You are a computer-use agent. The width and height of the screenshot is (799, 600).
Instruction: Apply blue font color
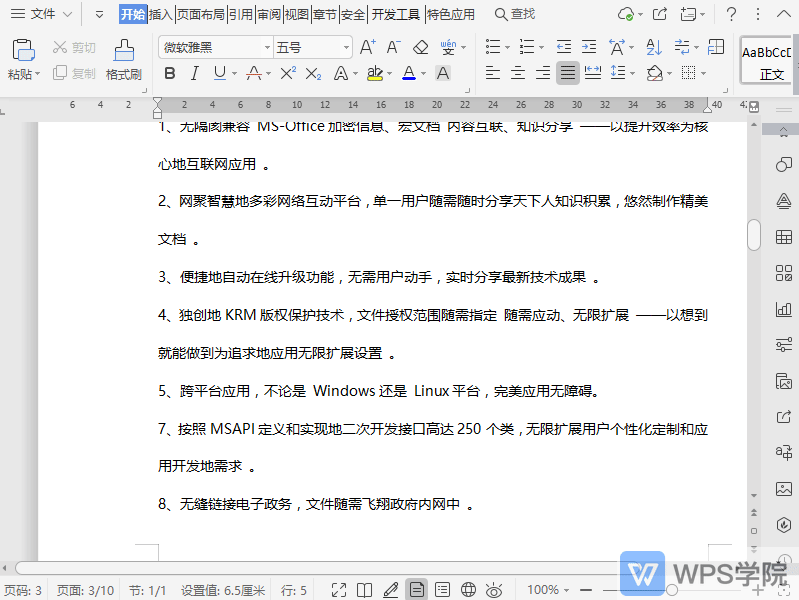pyautogui.click(x=409, y=73)
